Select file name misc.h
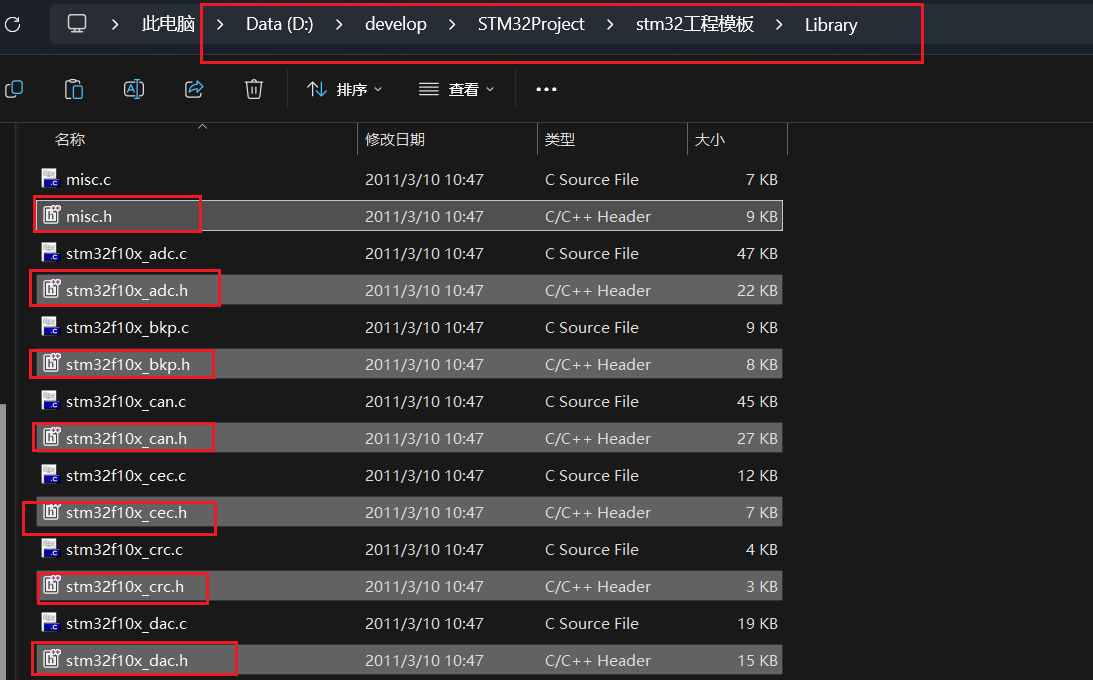This screenshot has height=680, width=1093. (89, 217)
